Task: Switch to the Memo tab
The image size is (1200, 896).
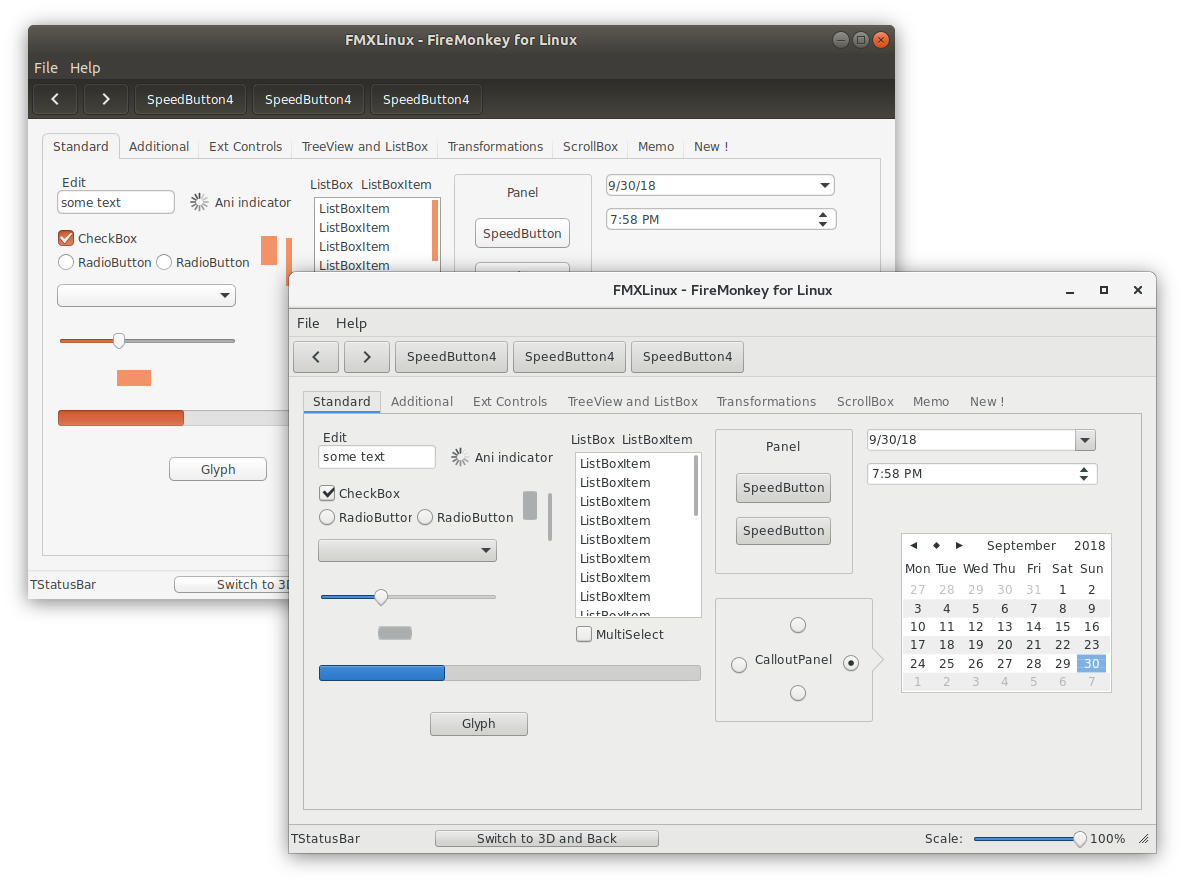Action: (x=931, y=401)
